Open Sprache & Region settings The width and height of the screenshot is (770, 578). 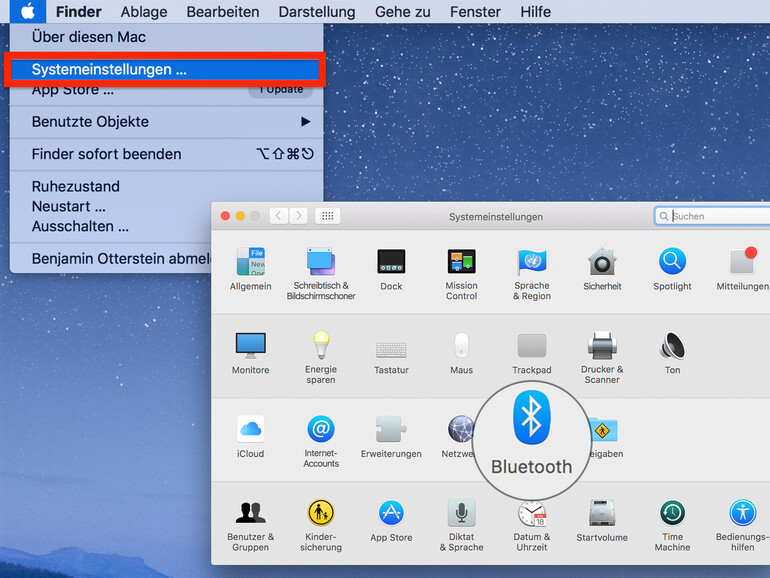pos(532,274)
